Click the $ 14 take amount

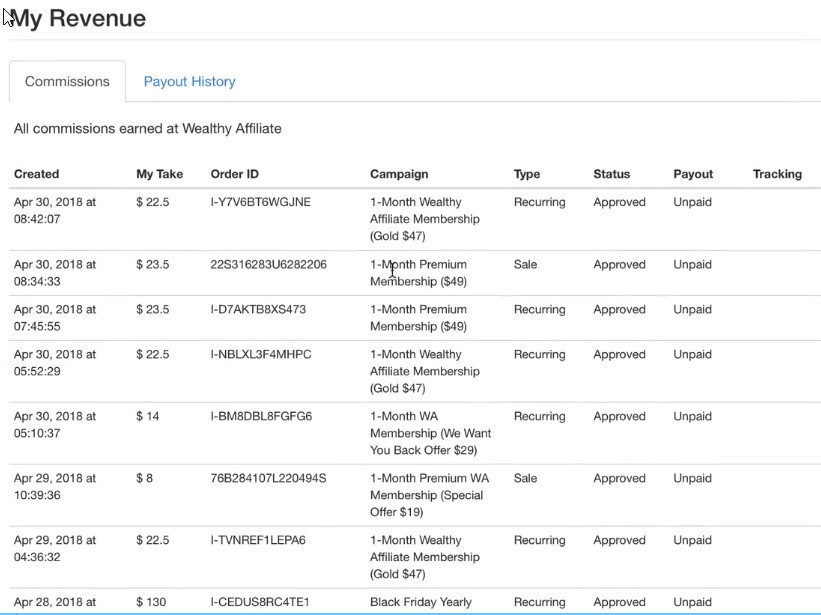pyautogui.click(x=148, y=416)
